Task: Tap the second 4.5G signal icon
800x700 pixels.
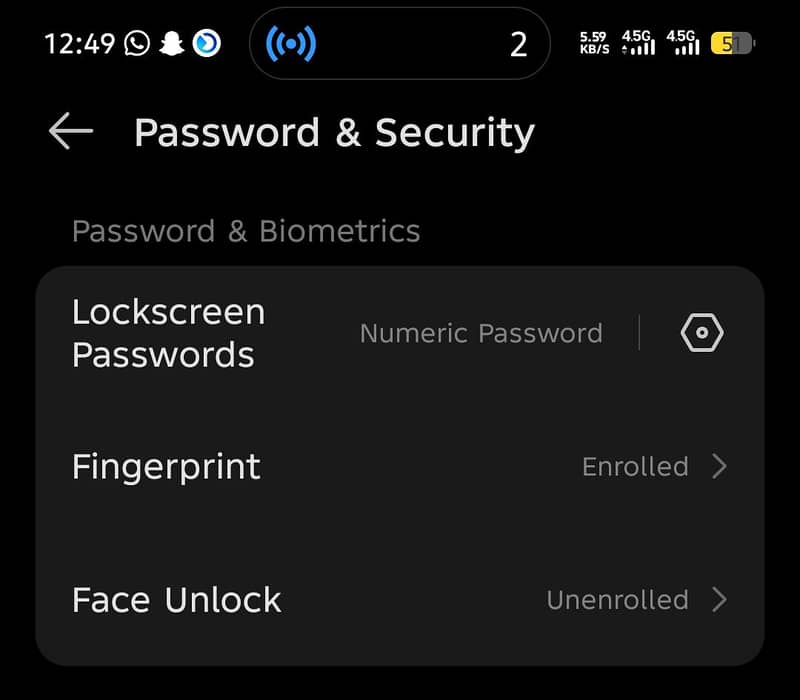Action: pos(683,42)
